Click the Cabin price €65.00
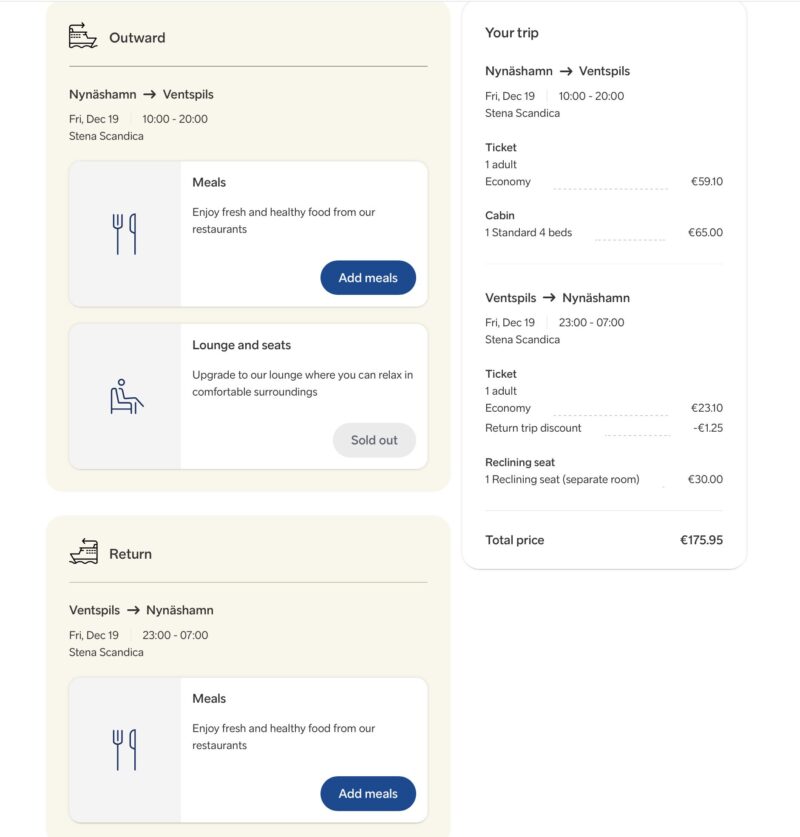Viewport: 800px width, 837px height. (705, 233)
